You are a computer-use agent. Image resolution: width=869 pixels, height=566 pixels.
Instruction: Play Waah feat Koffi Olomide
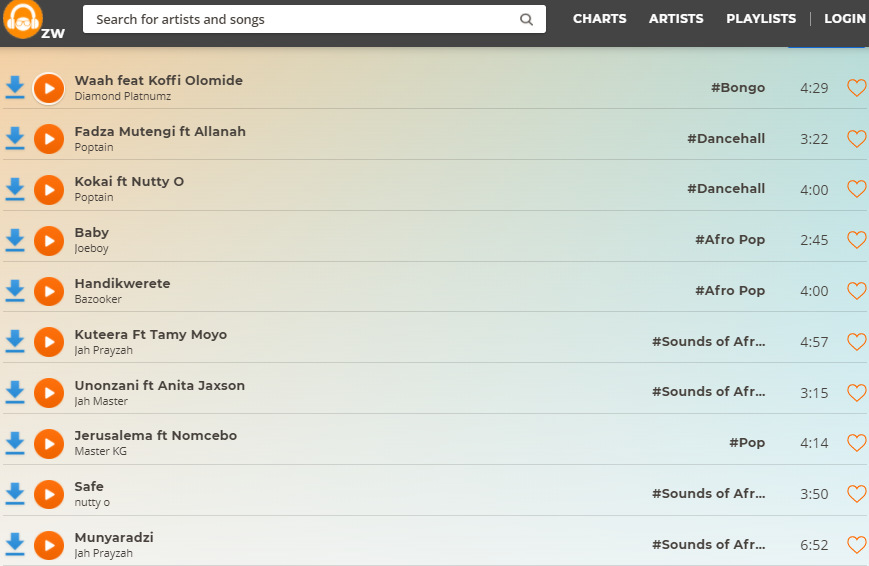(x=49, y=88)
